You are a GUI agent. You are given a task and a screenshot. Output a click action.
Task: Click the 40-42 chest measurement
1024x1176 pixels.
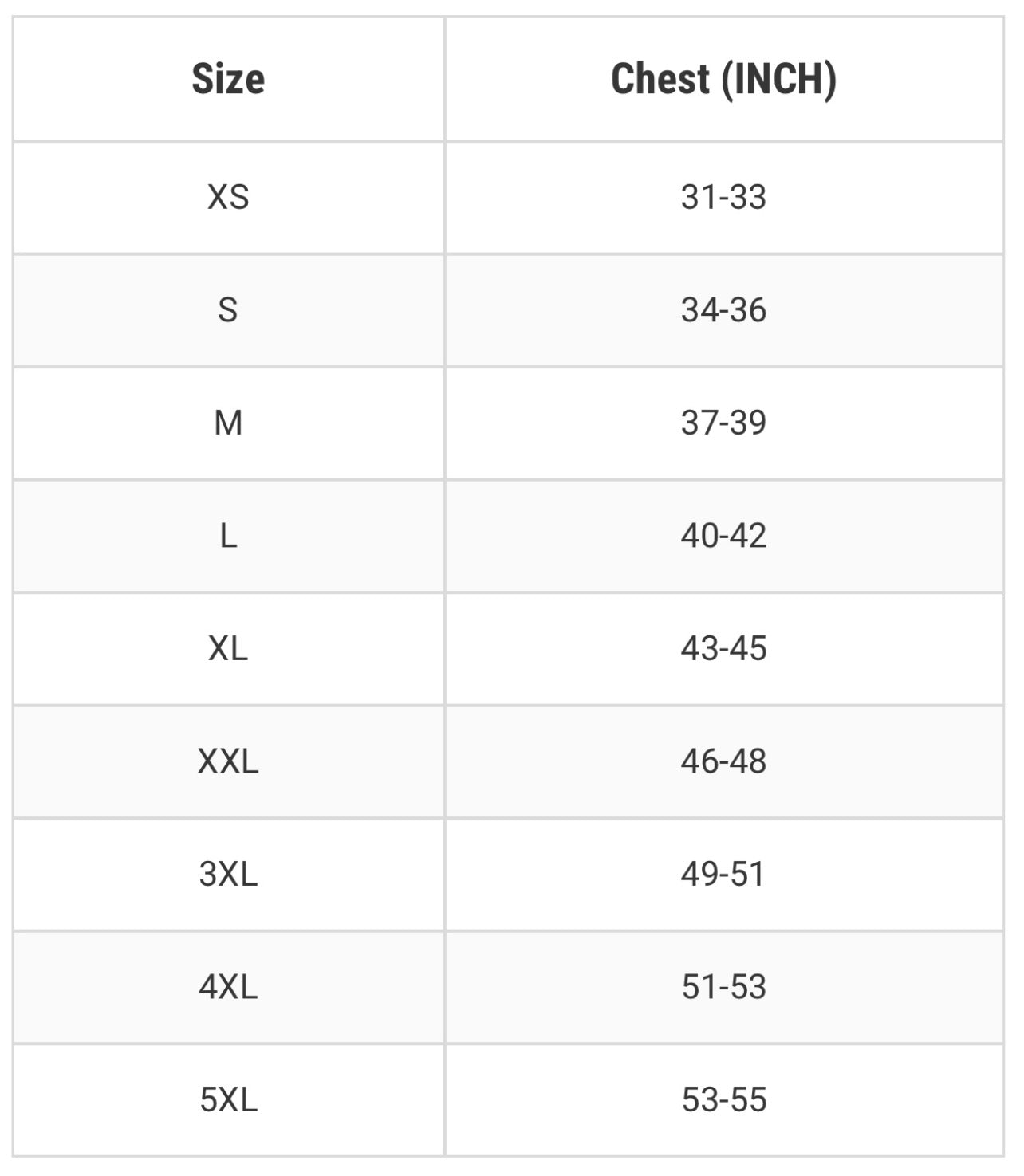tap(723, 536)
